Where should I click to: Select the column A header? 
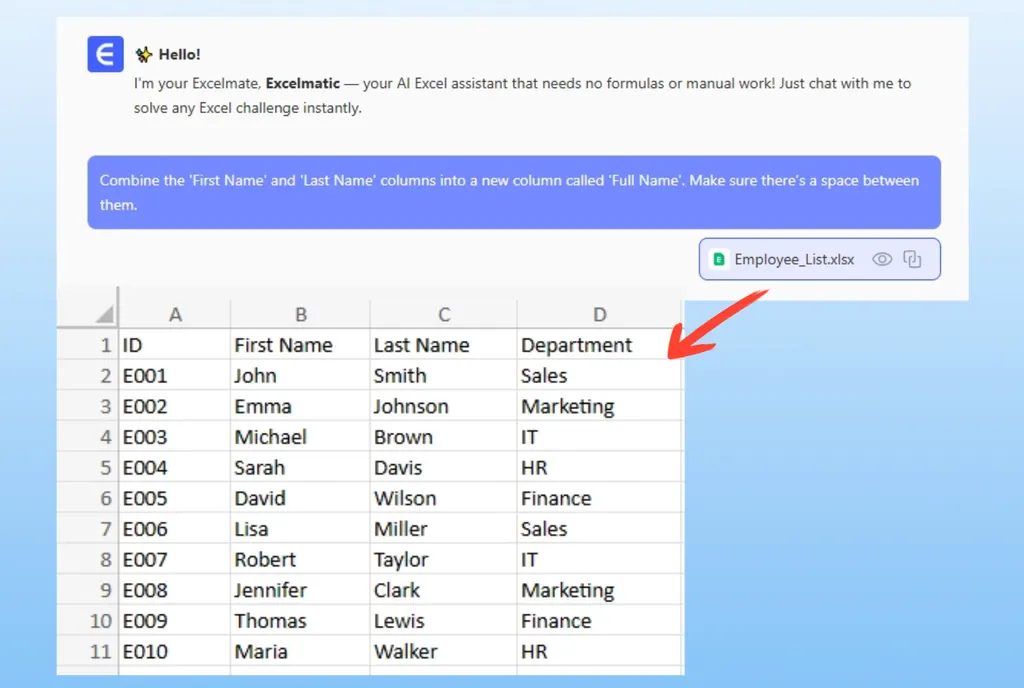pyautogui.click(x=175, y=315)
